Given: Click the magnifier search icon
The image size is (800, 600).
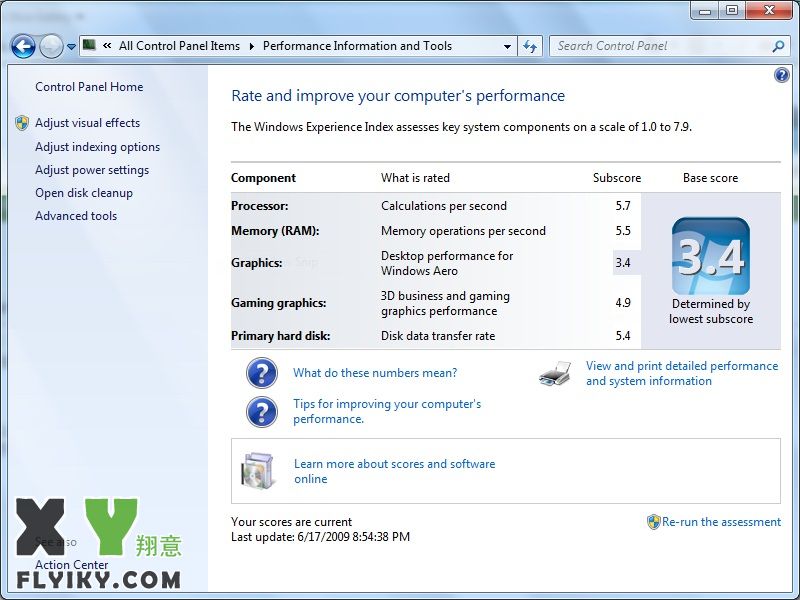Looking at the screenshot, I should tap(778, 46).
